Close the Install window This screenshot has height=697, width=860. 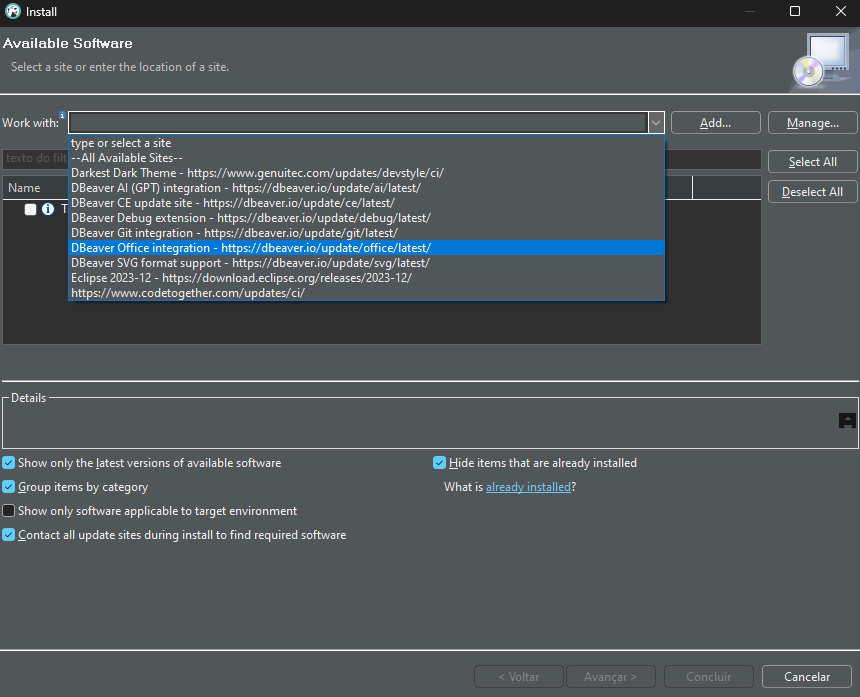(x=840, y=12)
